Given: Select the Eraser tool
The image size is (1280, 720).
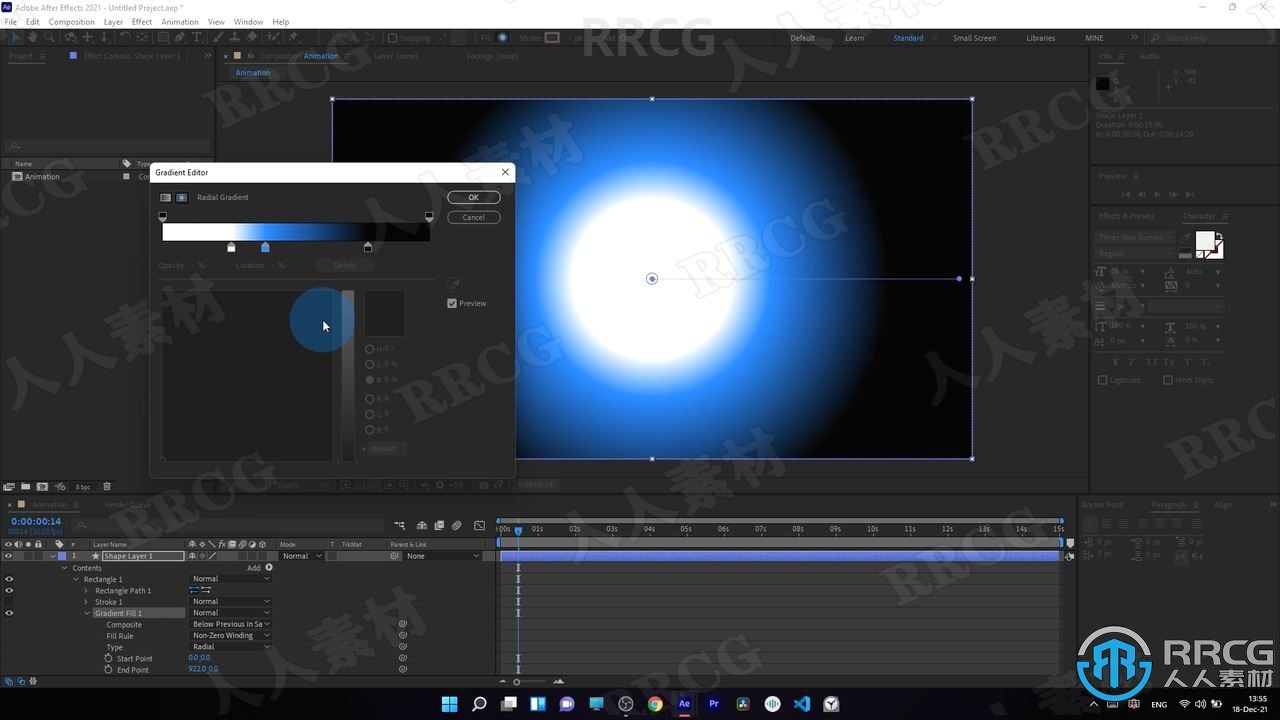Looking at the screenshot, I should 252,38.
